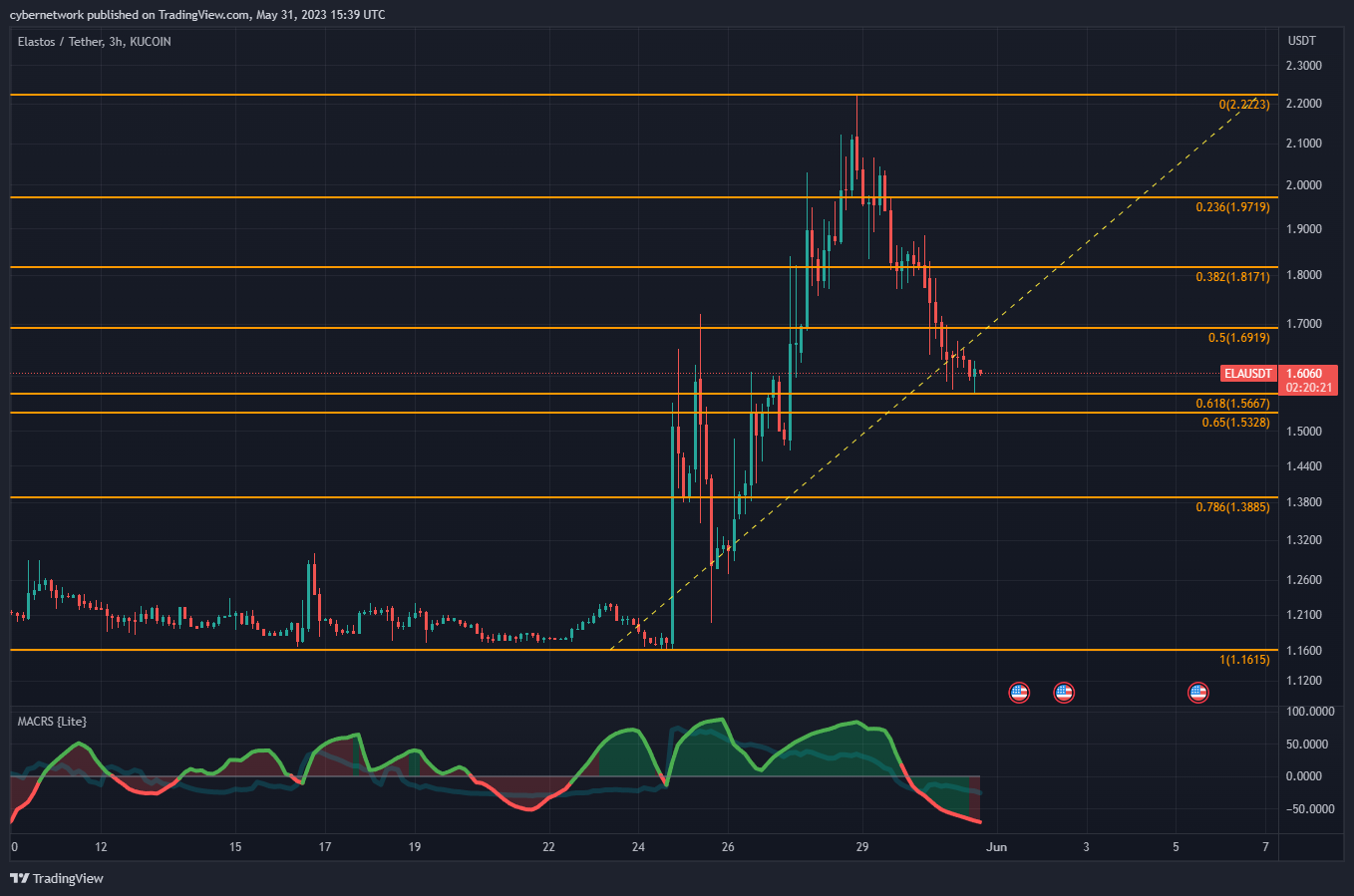Click the ELAUSDT price tag label
Viewport: 1354px width, 896px height.
click(1248, 374)
